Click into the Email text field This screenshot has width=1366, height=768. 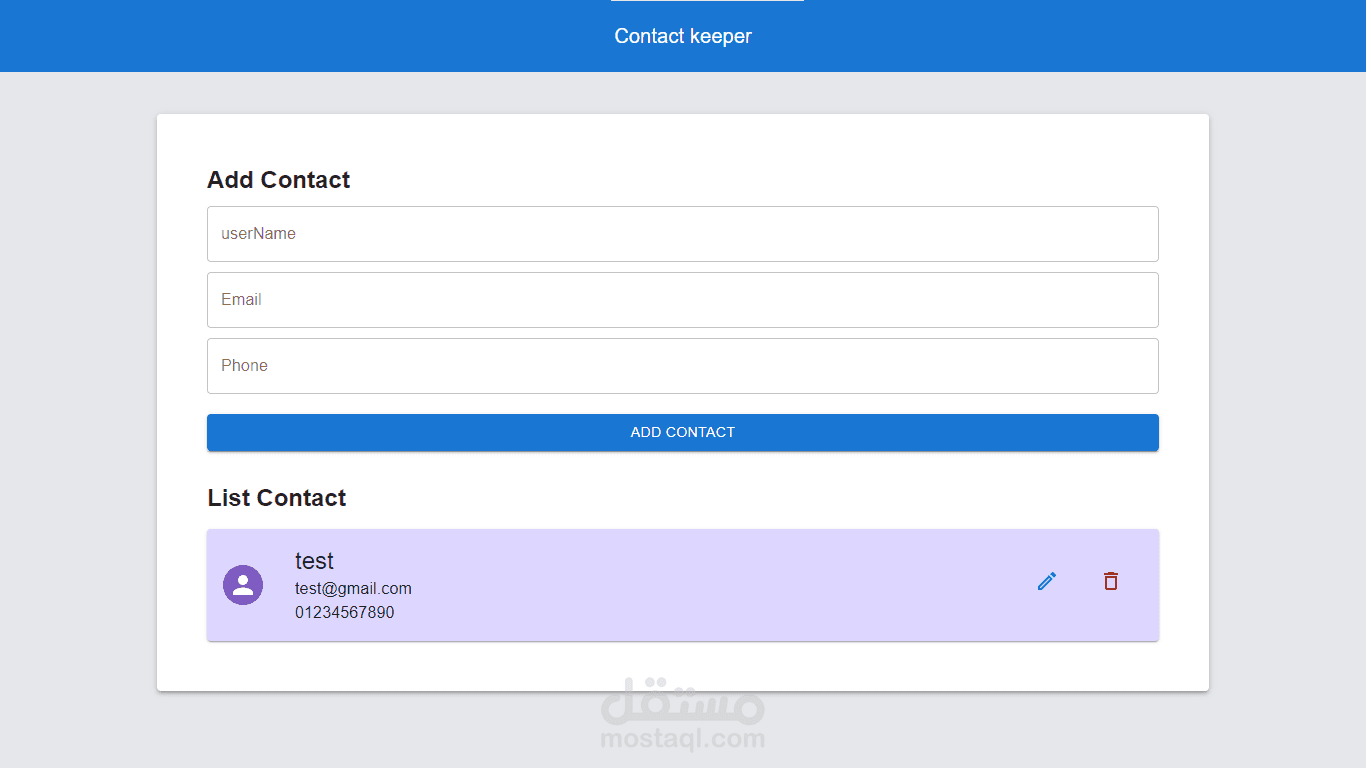coord(683,300)
